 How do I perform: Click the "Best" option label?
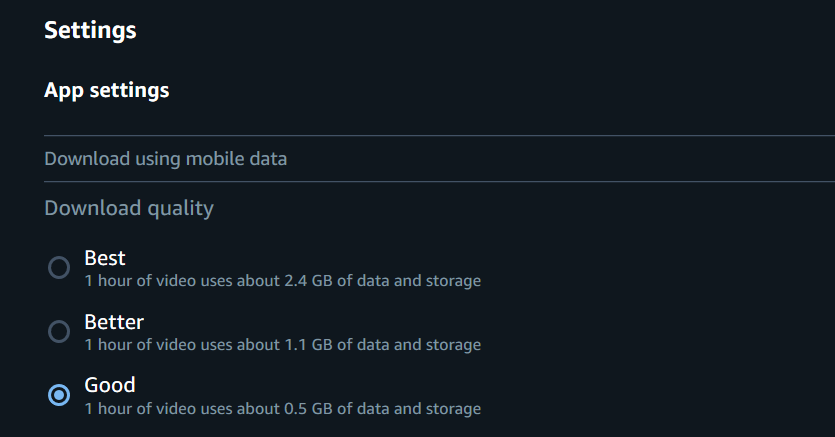[x=105, y=258]
